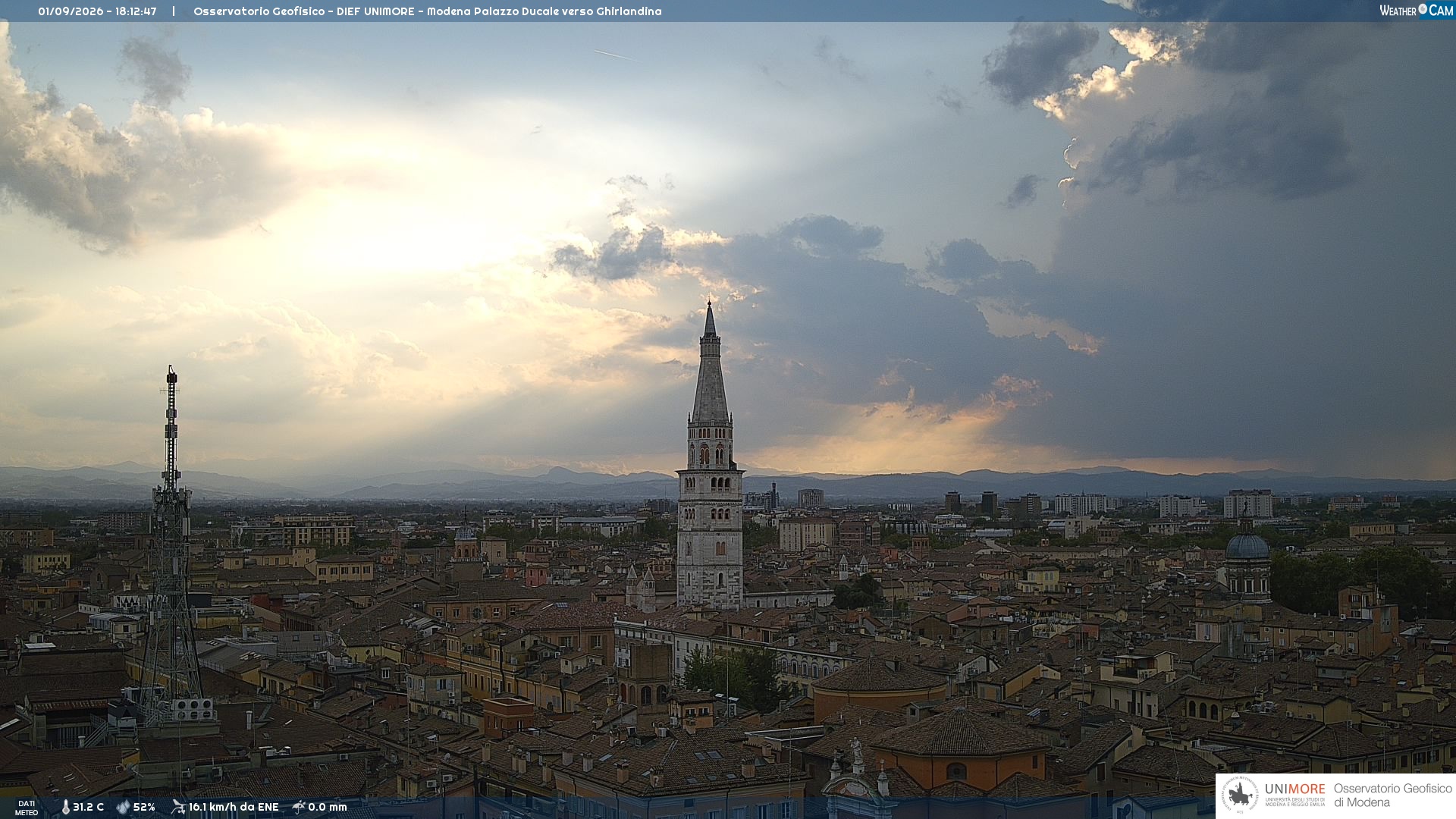Click the UNIMORE university seal emblem
The width and height of the screenshot is (1456, 819).
pos(1240,795)
